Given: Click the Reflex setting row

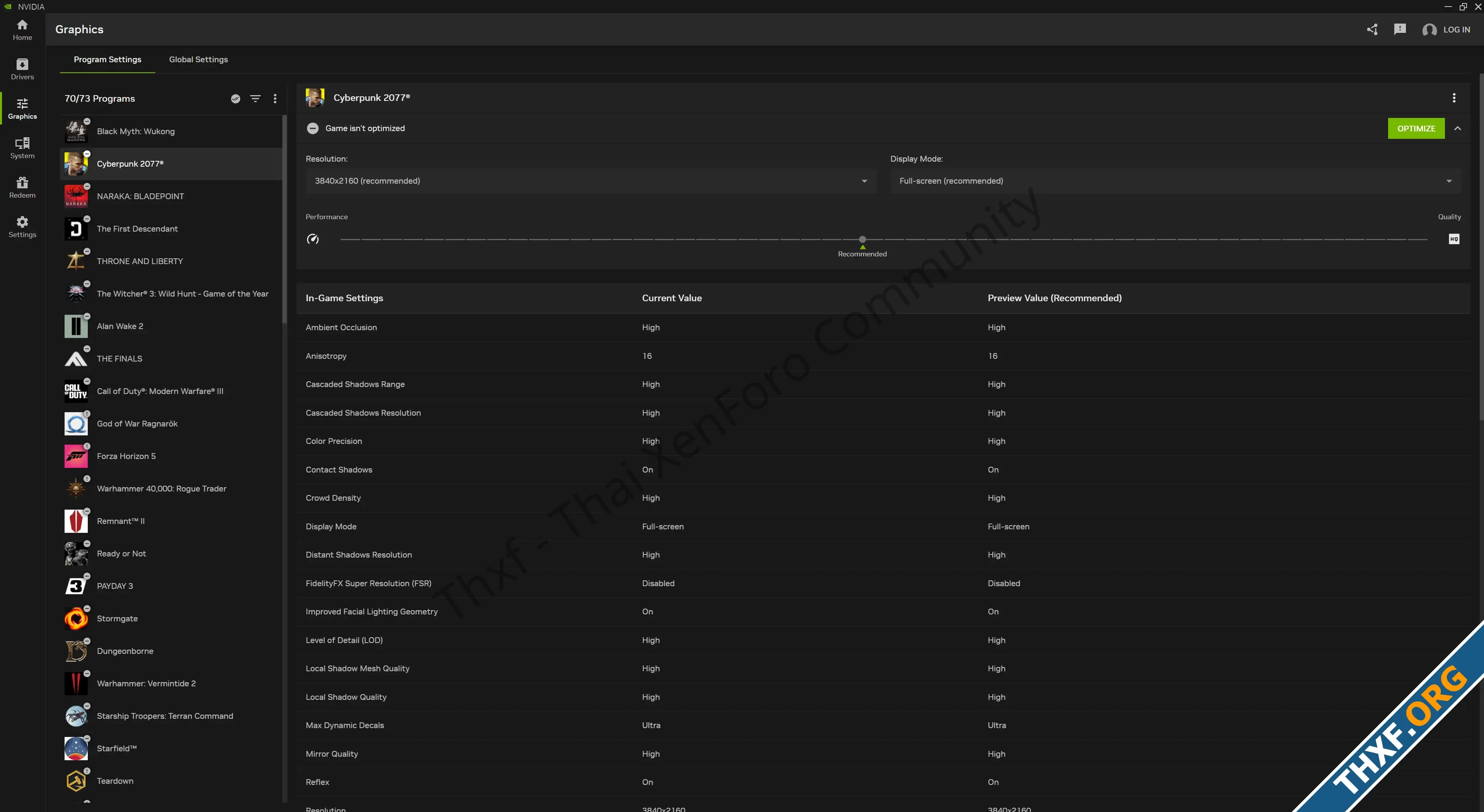Looking at the screenshot, I should [x=883, y=782].
